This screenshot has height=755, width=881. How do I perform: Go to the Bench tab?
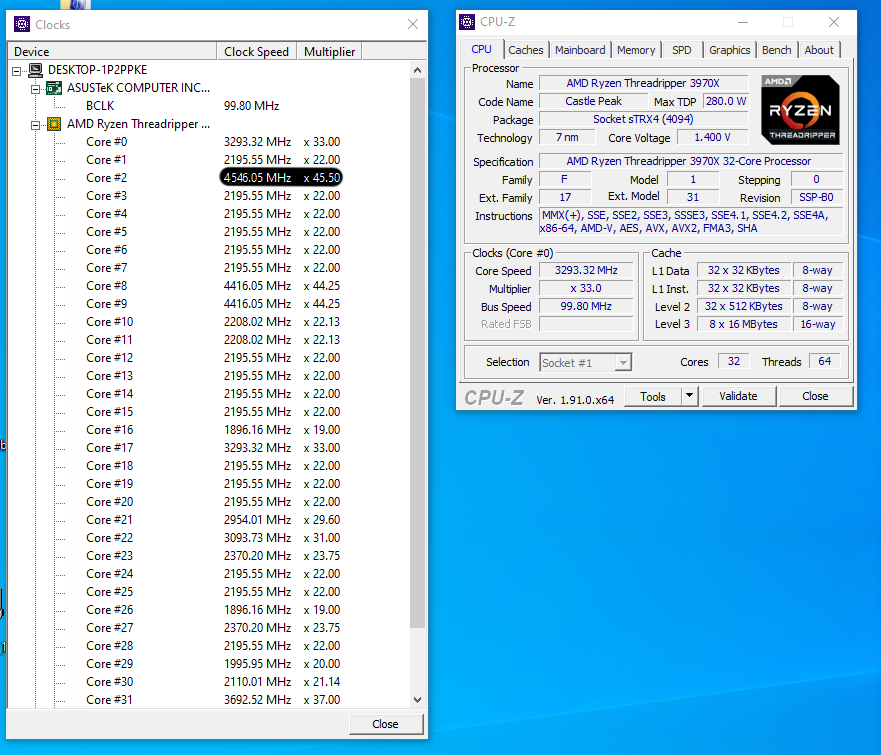point(776,50)
